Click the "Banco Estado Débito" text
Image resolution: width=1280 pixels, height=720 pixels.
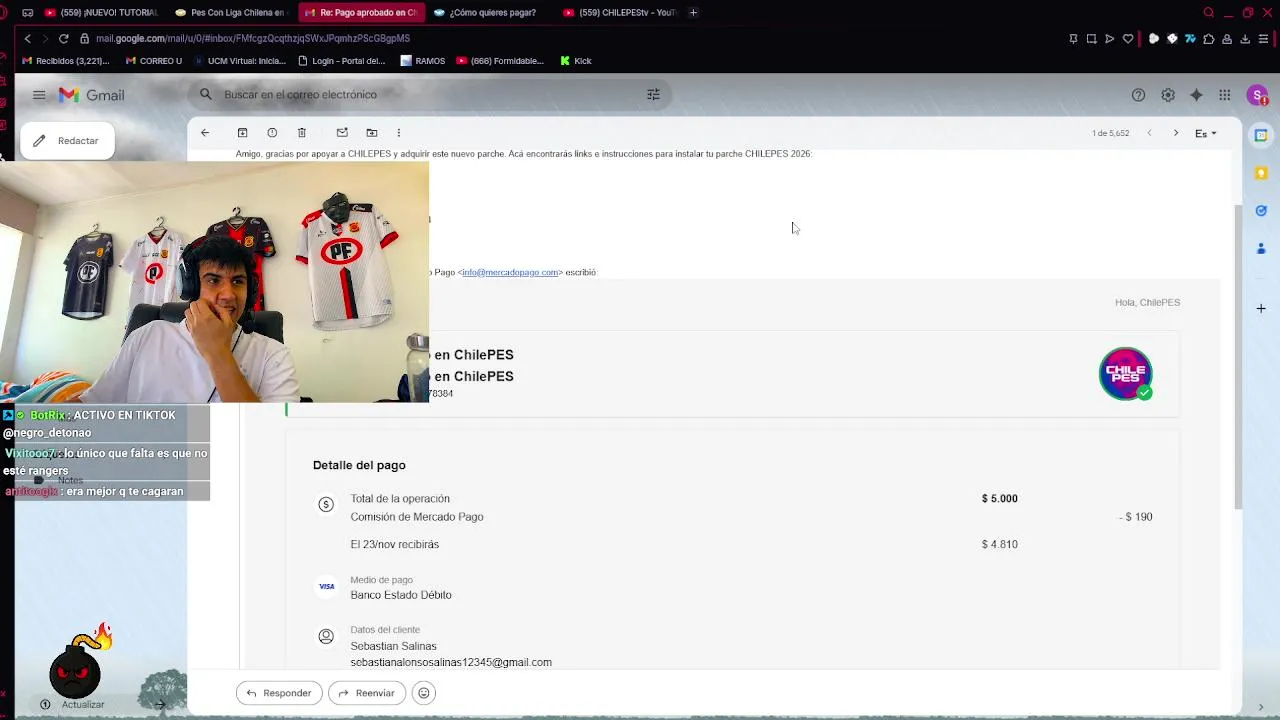[401, 595]
